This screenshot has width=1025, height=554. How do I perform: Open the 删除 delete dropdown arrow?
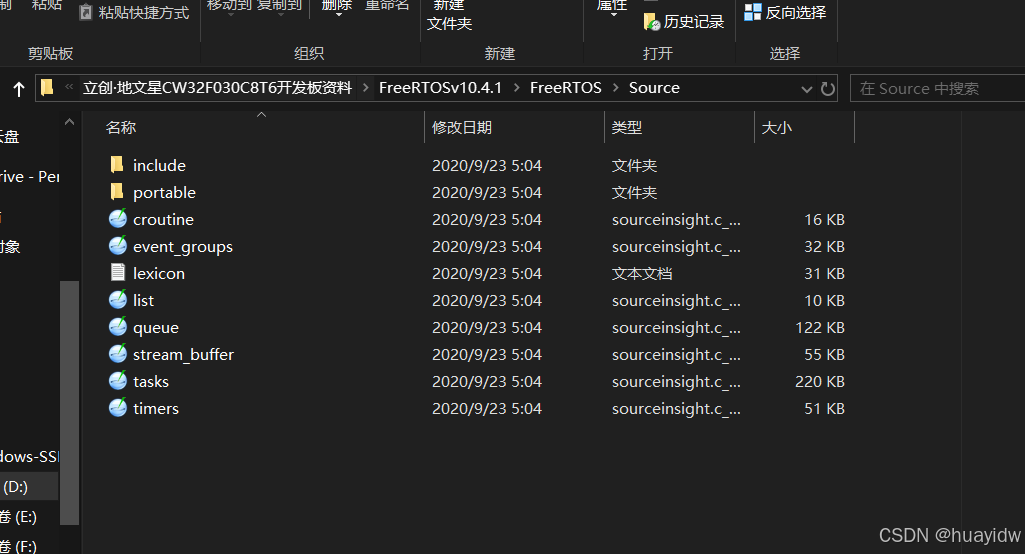coord(338,14)
